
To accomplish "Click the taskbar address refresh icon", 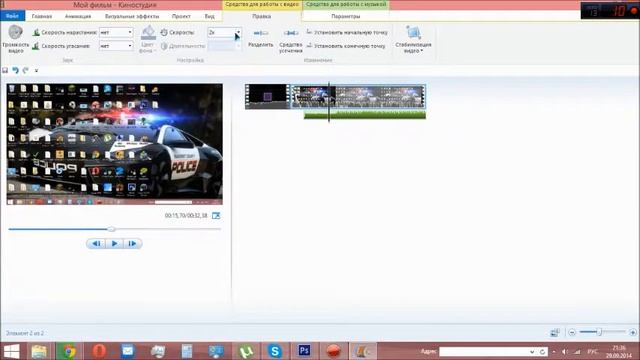I will point(542,351).
